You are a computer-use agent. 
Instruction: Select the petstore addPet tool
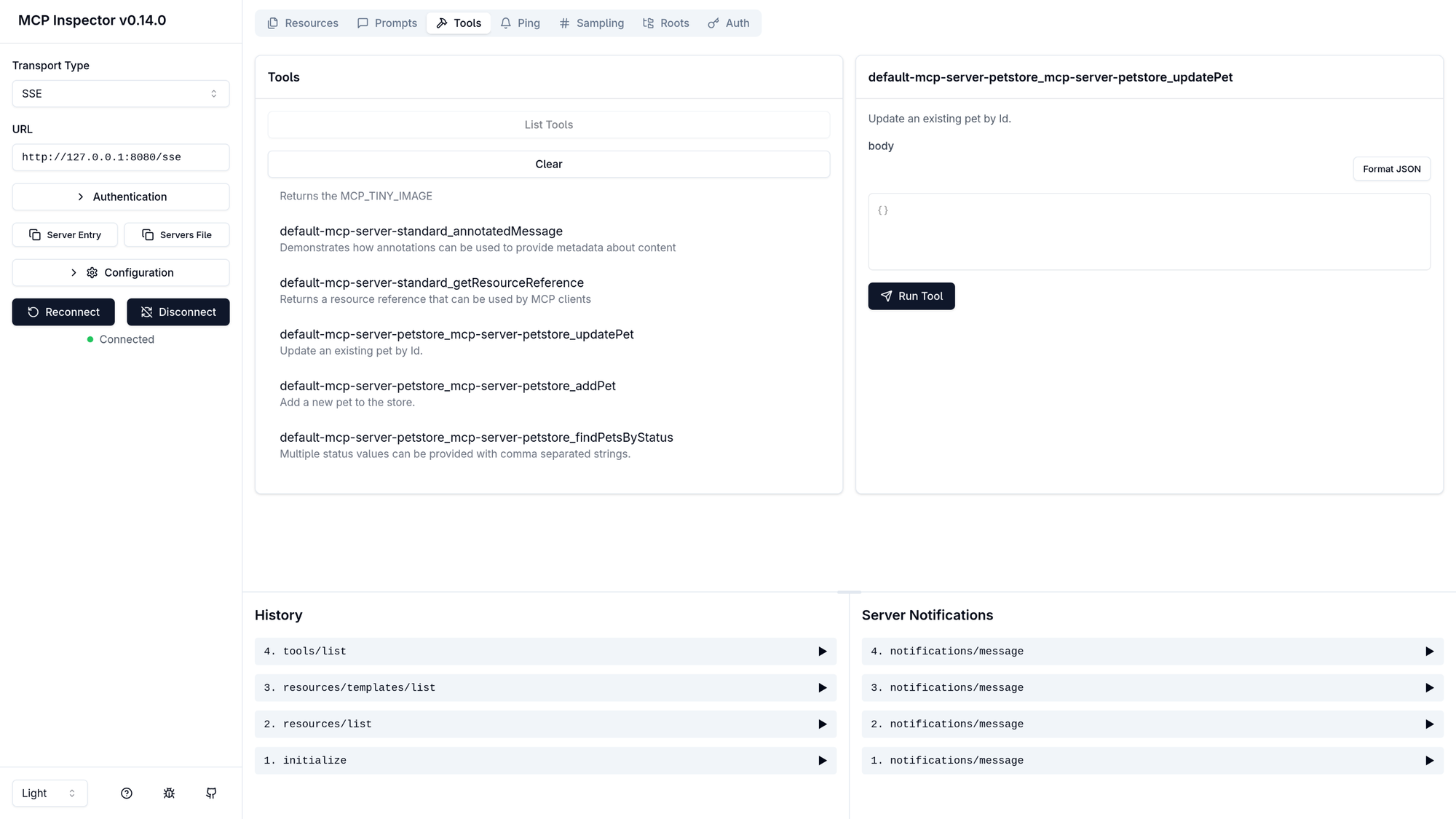549,394
